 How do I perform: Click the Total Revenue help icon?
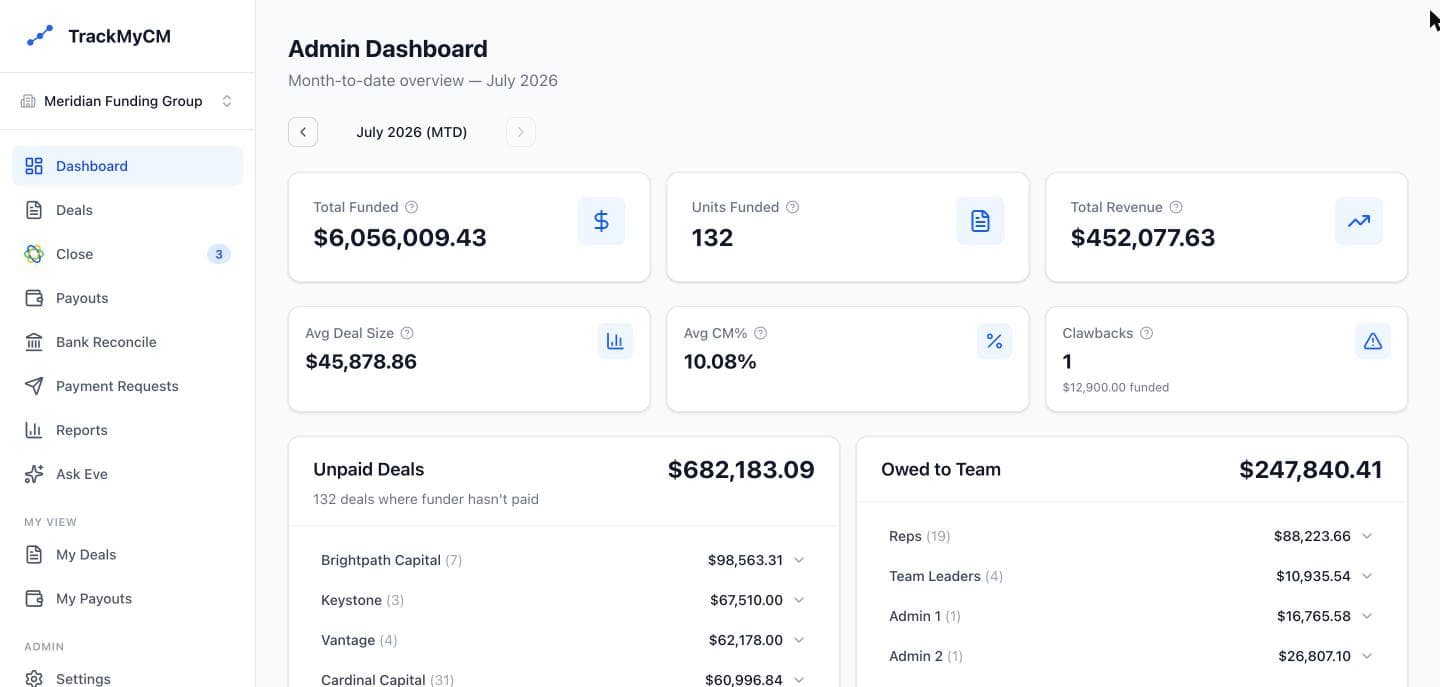pyautogui.click(x=1176, y=207)
